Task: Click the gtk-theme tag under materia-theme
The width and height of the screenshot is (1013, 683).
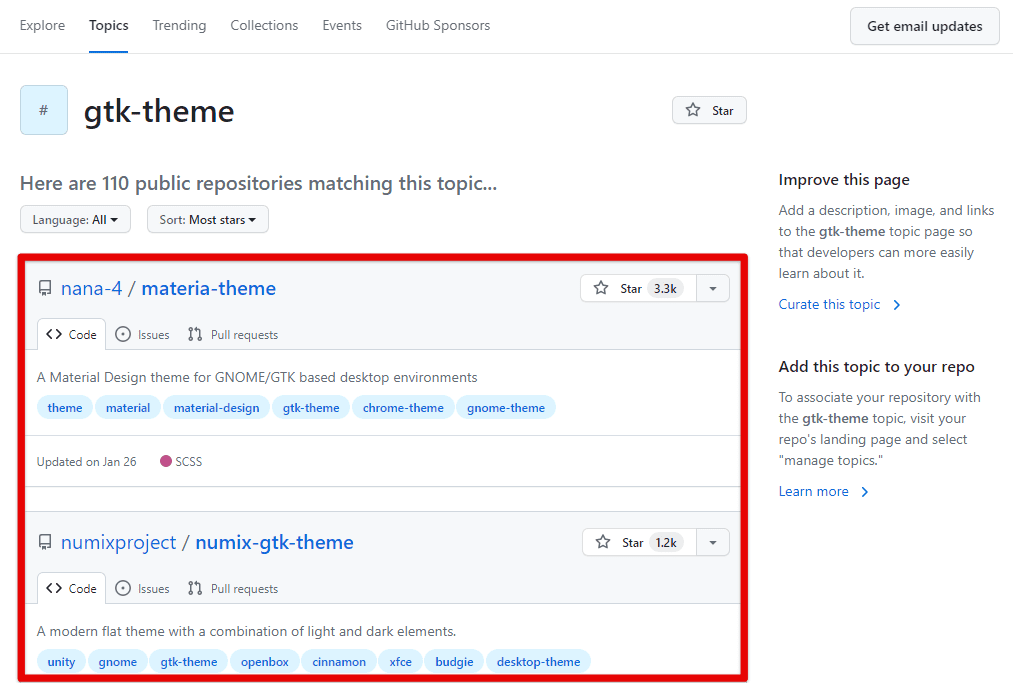Action: [x=311, y=408]
